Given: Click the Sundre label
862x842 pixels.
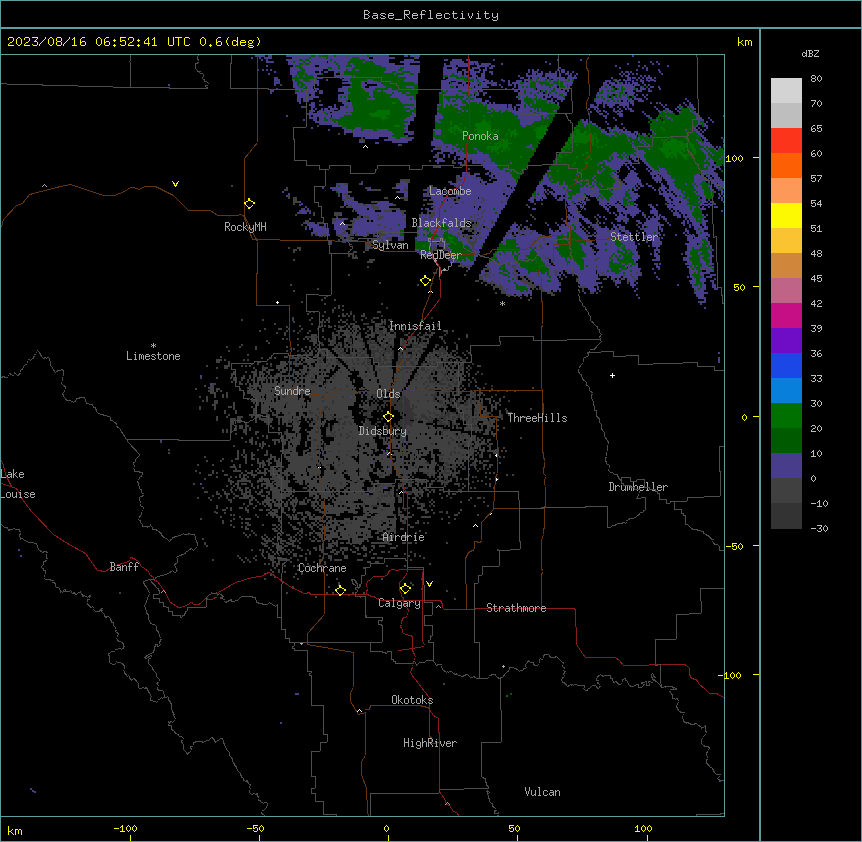Looking at the screenshot, I should (292, 391).
